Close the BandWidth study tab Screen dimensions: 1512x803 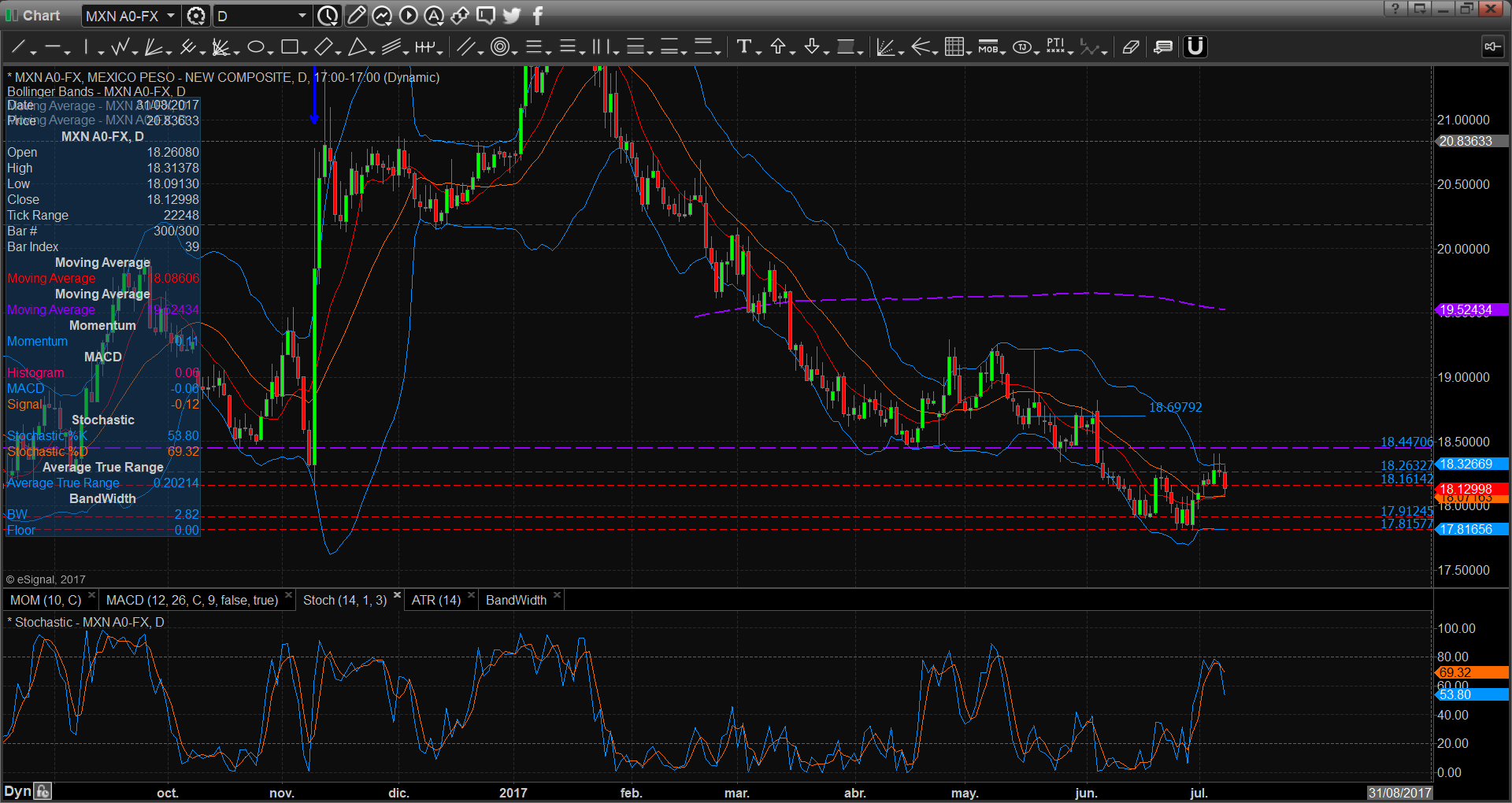coord(557,596)
